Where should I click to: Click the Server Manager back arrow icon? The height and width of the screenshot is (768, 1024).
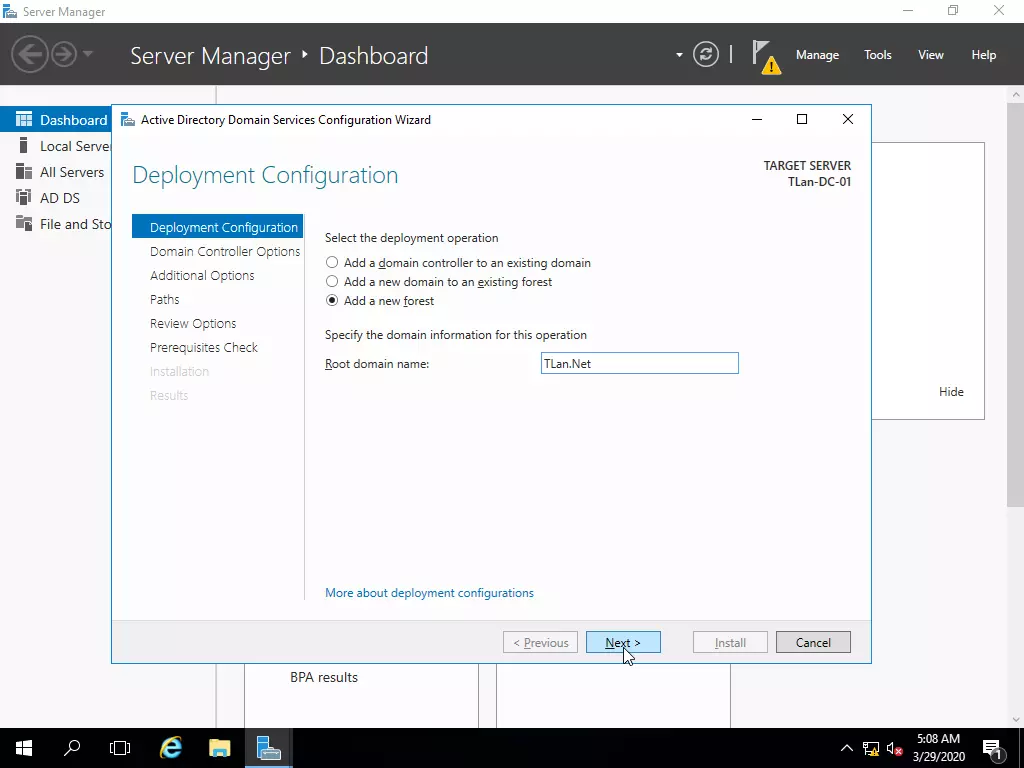pyautogui.click(x=29, y=54)
